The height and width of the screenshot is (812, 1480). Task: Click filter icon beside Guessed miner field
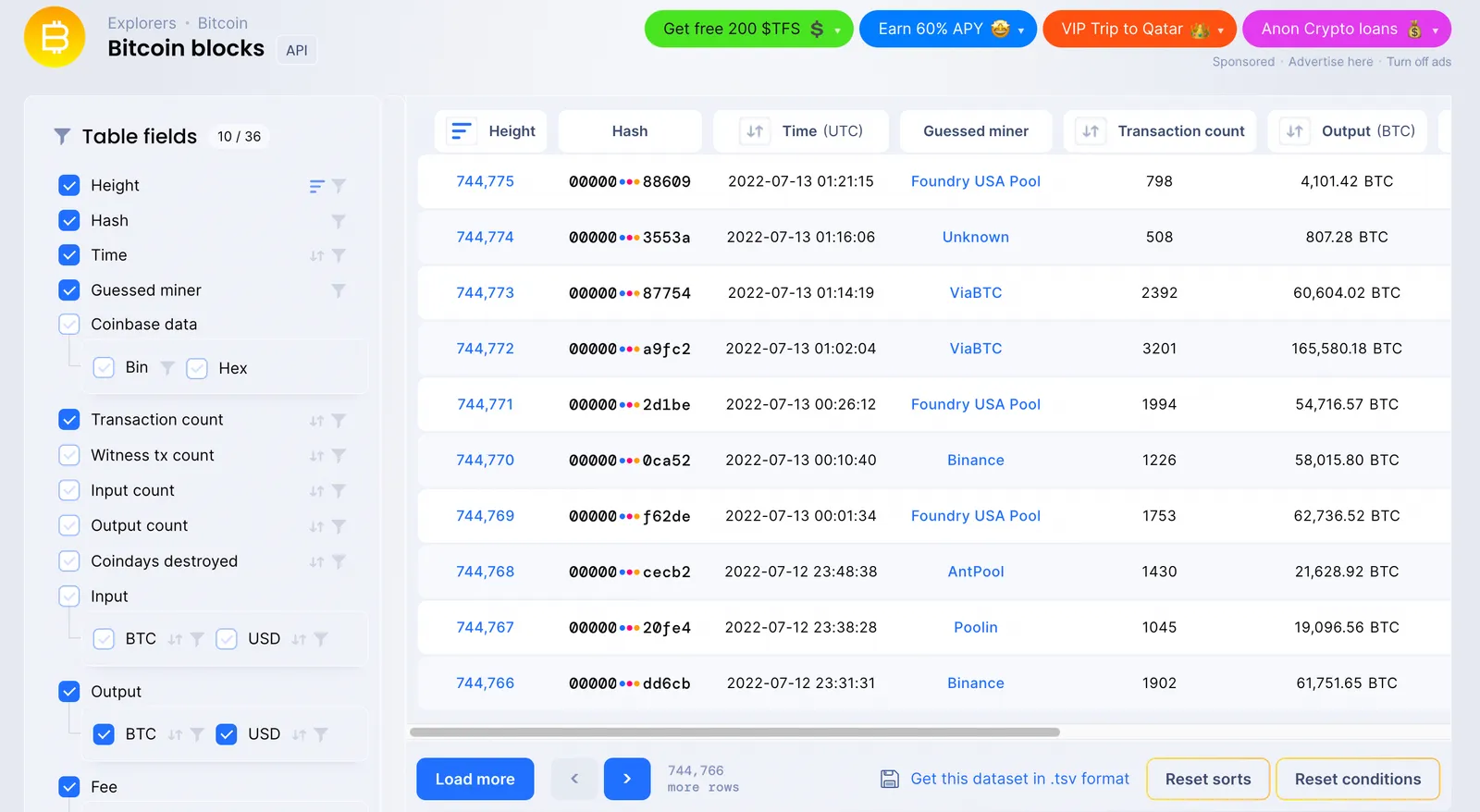click(339, 290)
